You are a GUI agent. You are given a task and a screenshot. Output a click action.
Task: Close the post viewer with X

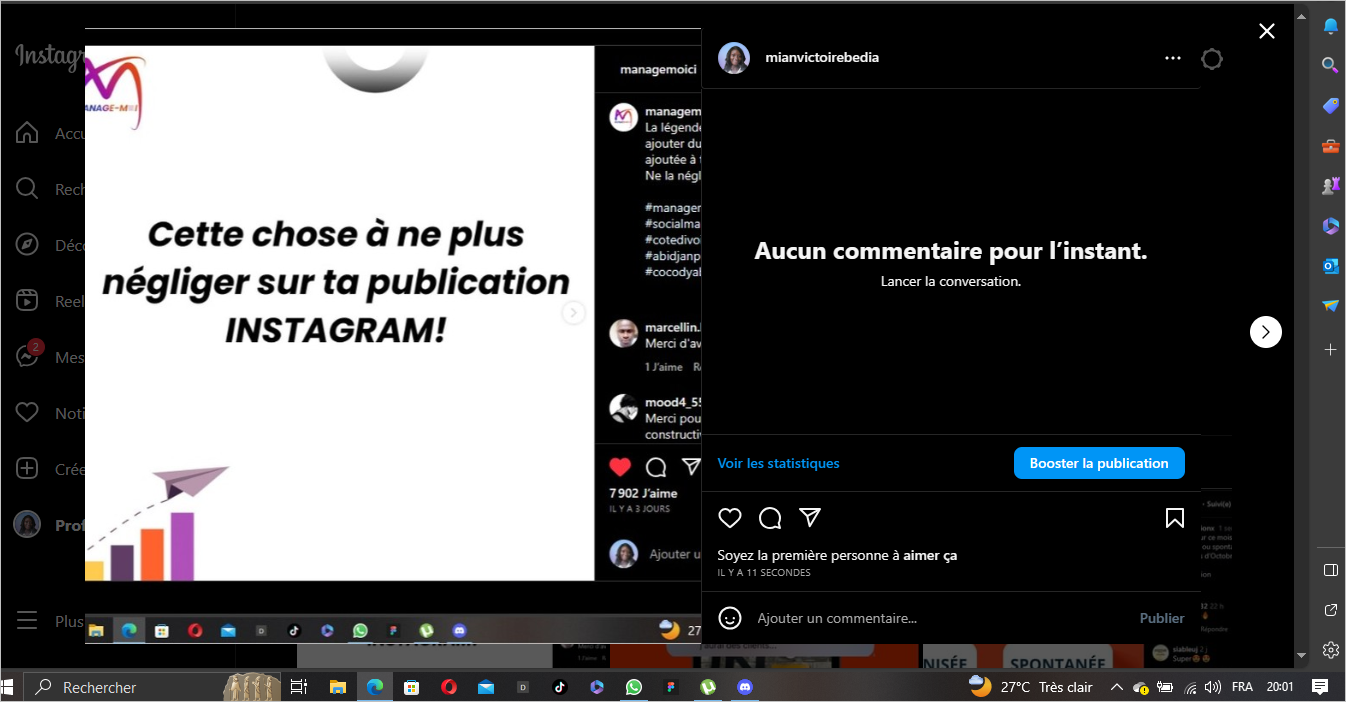(1266, 31)
